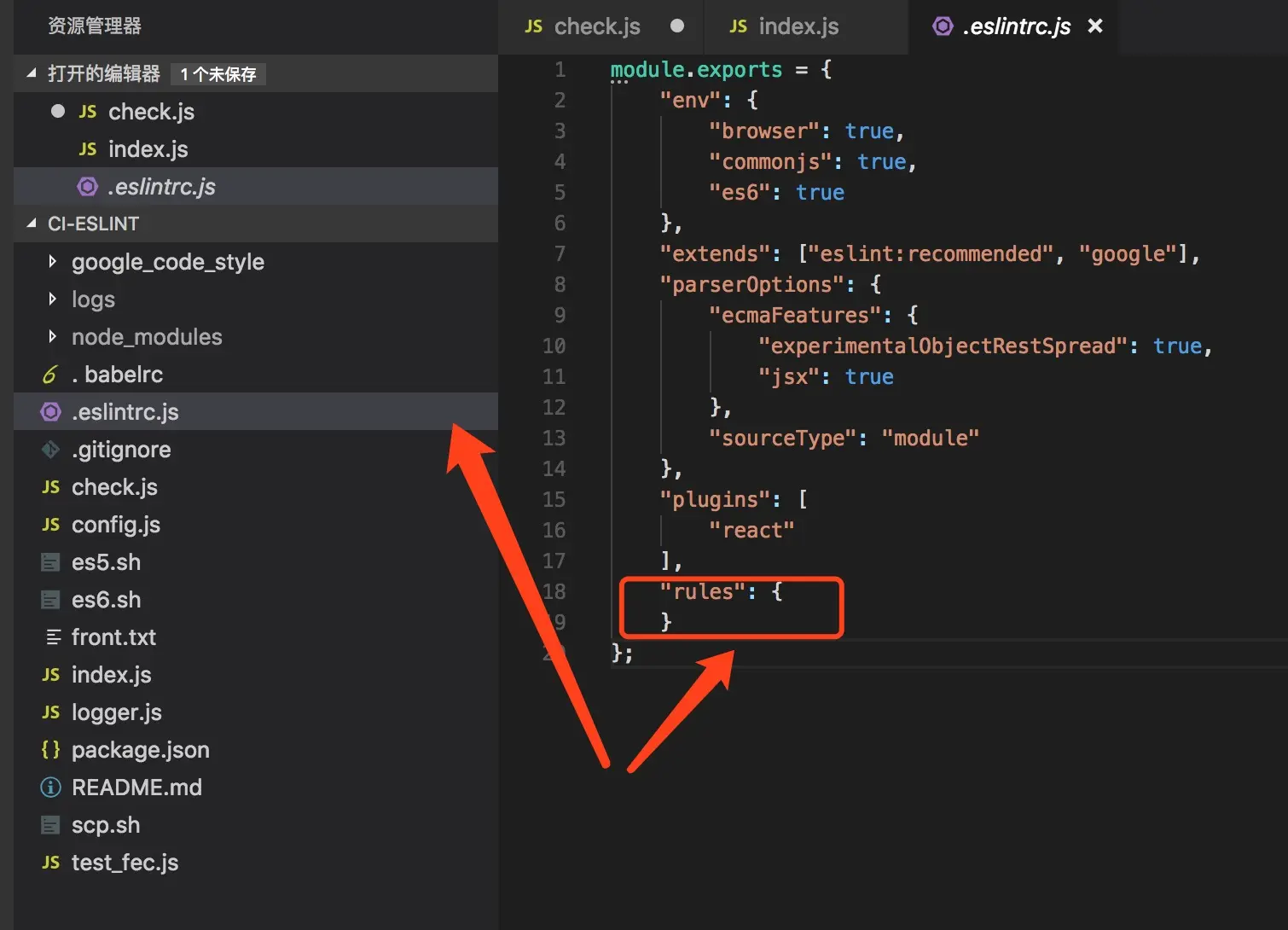
Task: Click ESLint icon beside .eslintrc.js in CI-ESLINT tree
Action: (x=51, y=412)
